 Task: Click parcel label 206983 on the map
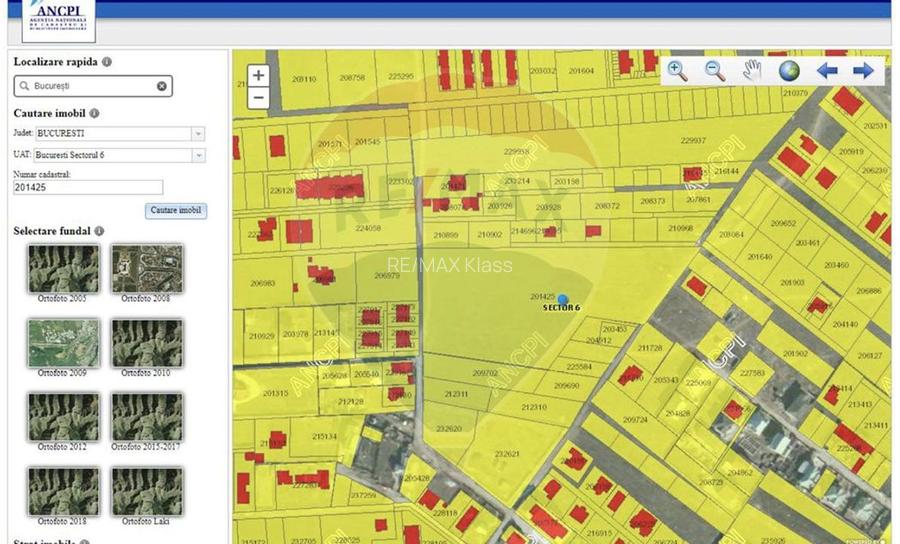[263, 283]
